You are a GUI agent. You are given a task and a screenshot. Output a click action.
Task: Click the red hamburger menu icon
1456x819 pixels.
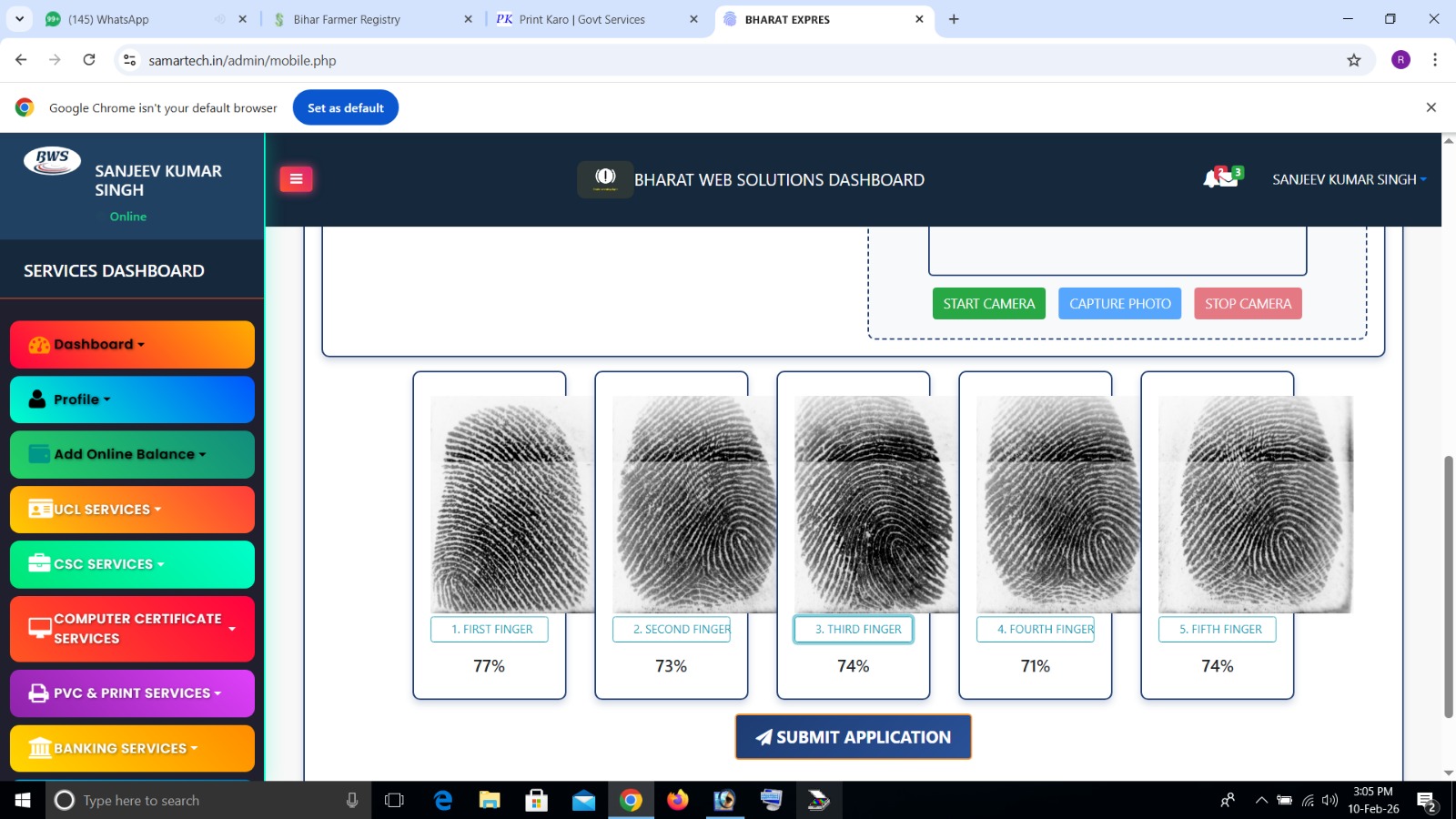(x=296, y=179)
